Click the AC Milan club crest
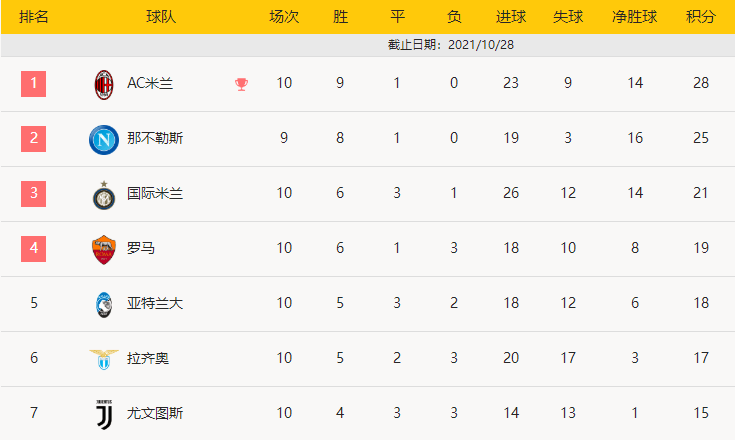735x440 pixels. pyautogui.click(x=104, y=85)
